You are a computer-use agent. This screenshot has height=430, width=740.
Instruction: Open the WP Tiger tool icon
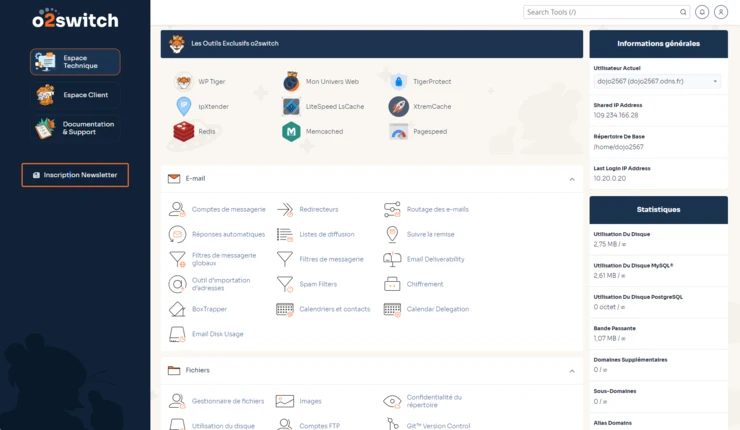pos(183,82)
